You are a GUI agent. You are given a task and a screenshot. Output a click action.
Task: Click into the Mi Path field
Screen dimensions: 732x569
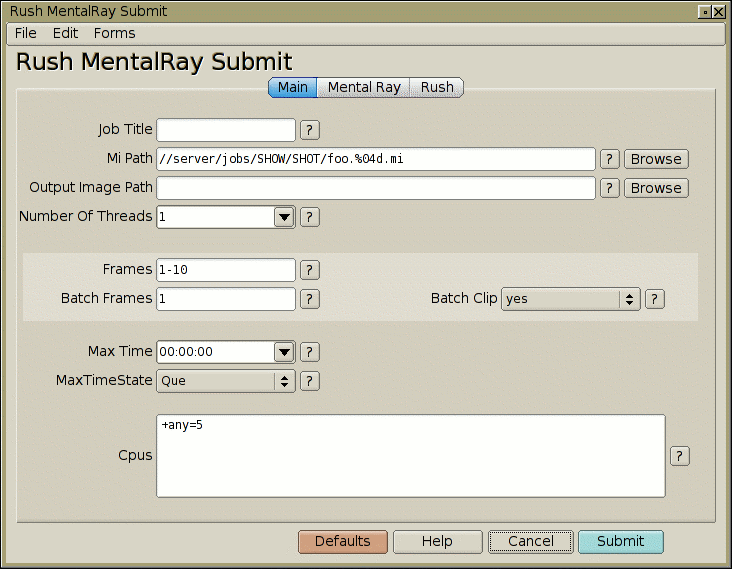[x=376, y=159]
